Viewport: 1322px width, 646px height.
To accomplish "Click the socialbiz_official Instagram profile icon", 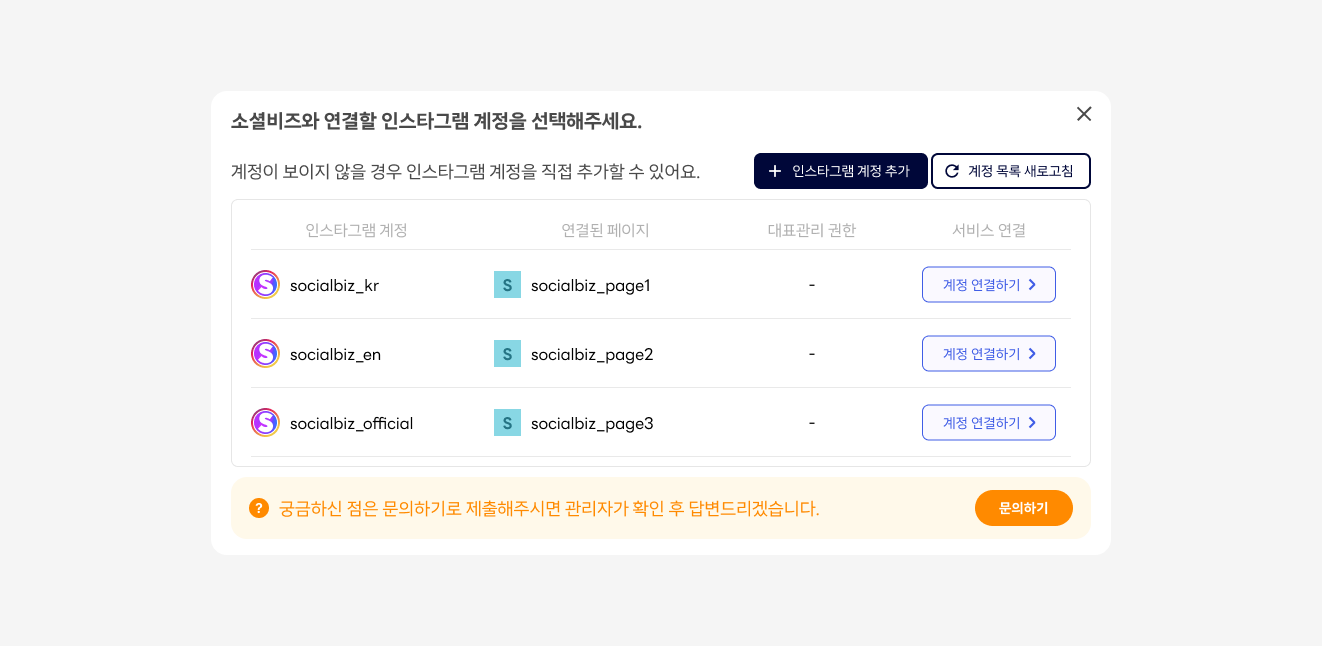I will (x=265, y=423).
